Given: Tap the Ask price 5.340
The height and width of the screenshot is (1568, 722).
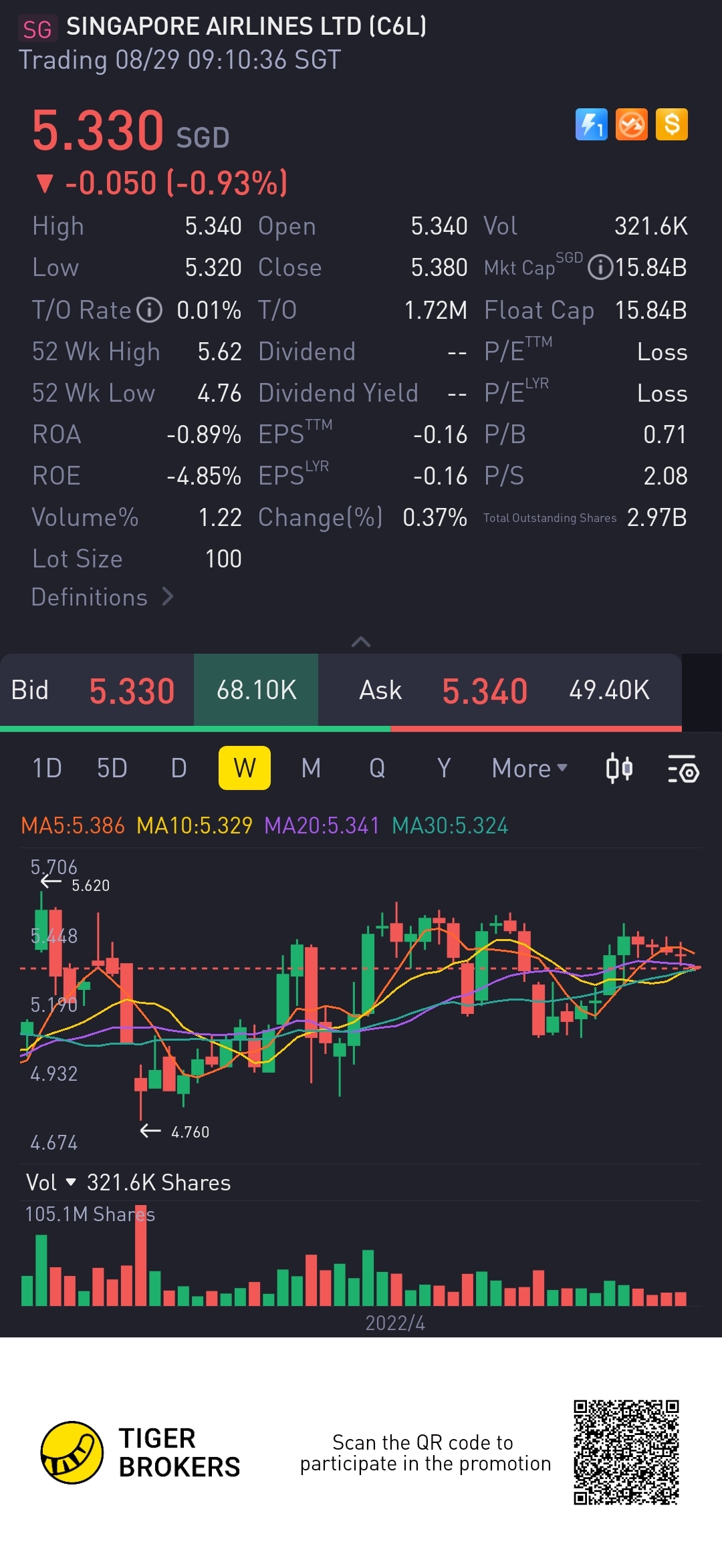Looking at the screenshot, I should coord(485,690).
